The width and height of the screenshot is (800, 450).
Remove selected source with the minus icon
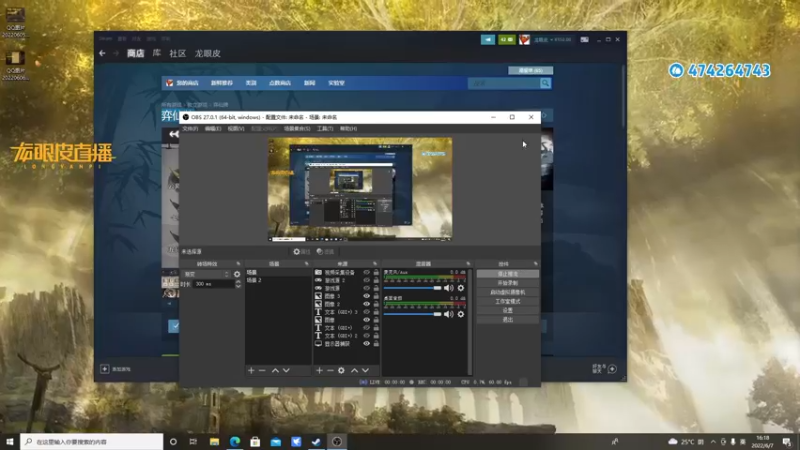(330, 370)
